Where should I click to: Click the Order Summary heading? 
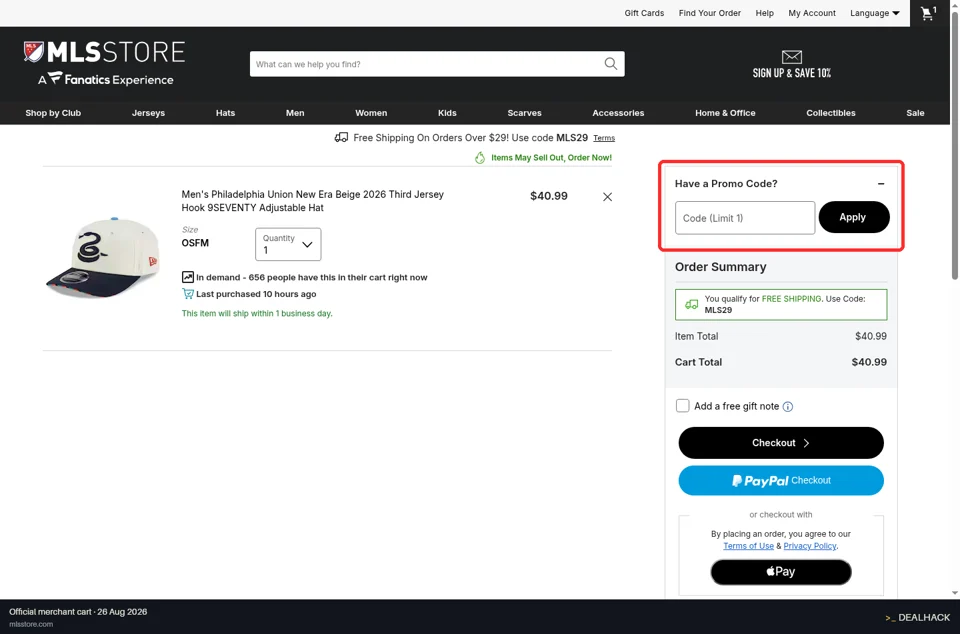coord(721,267)
